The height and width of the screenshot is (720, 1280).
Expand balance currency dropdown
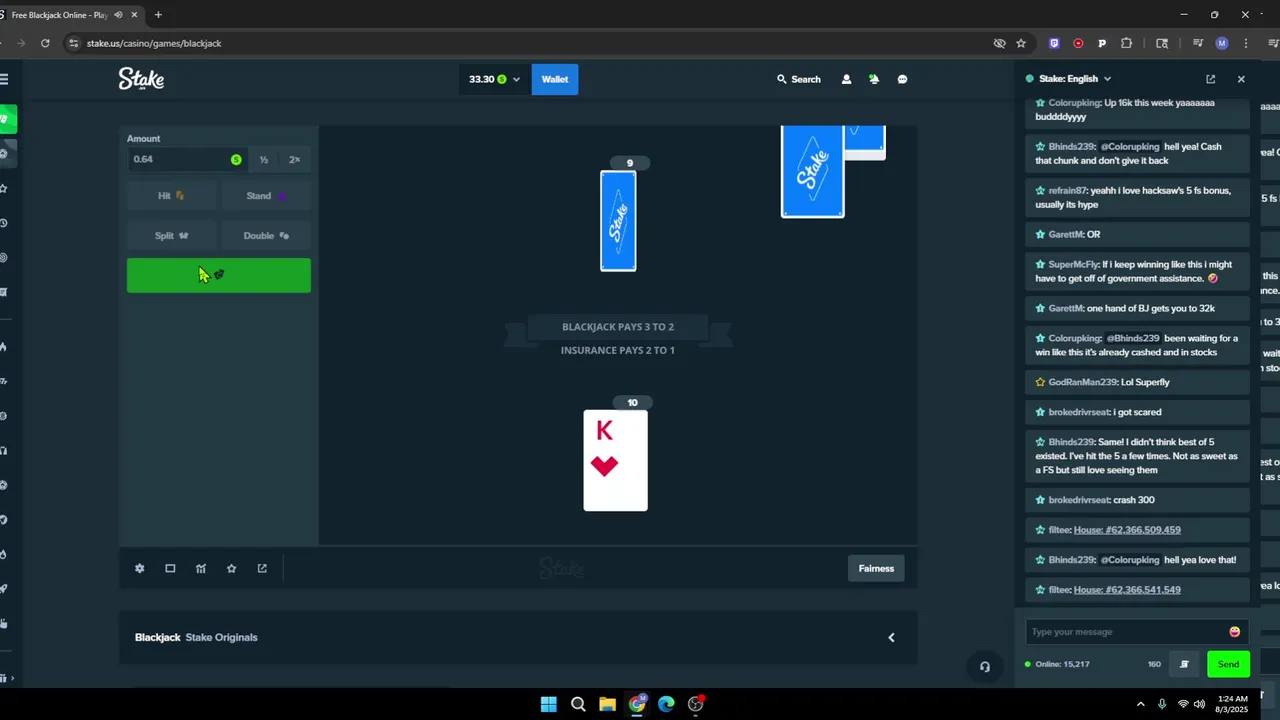[516, 79]
